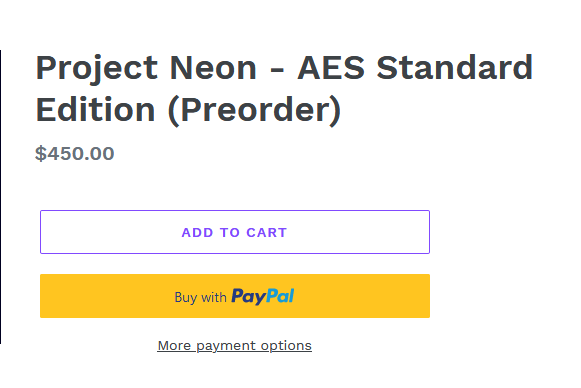
Task: Click the dollar sign of the price
Action: tap(40, 153)
